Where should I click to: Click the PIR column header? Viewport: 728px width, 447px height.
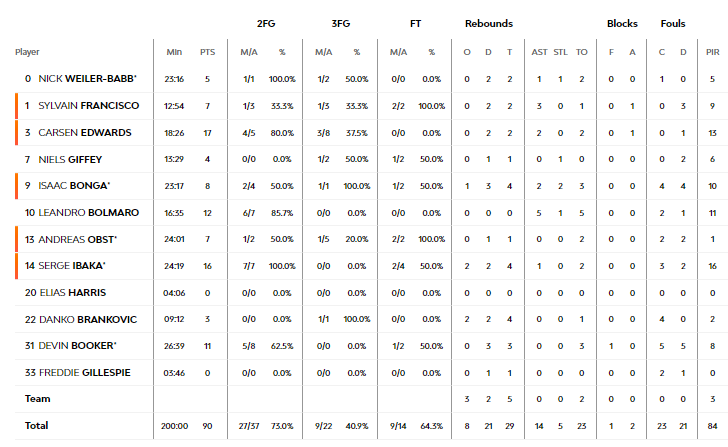(x=713, y=52)
